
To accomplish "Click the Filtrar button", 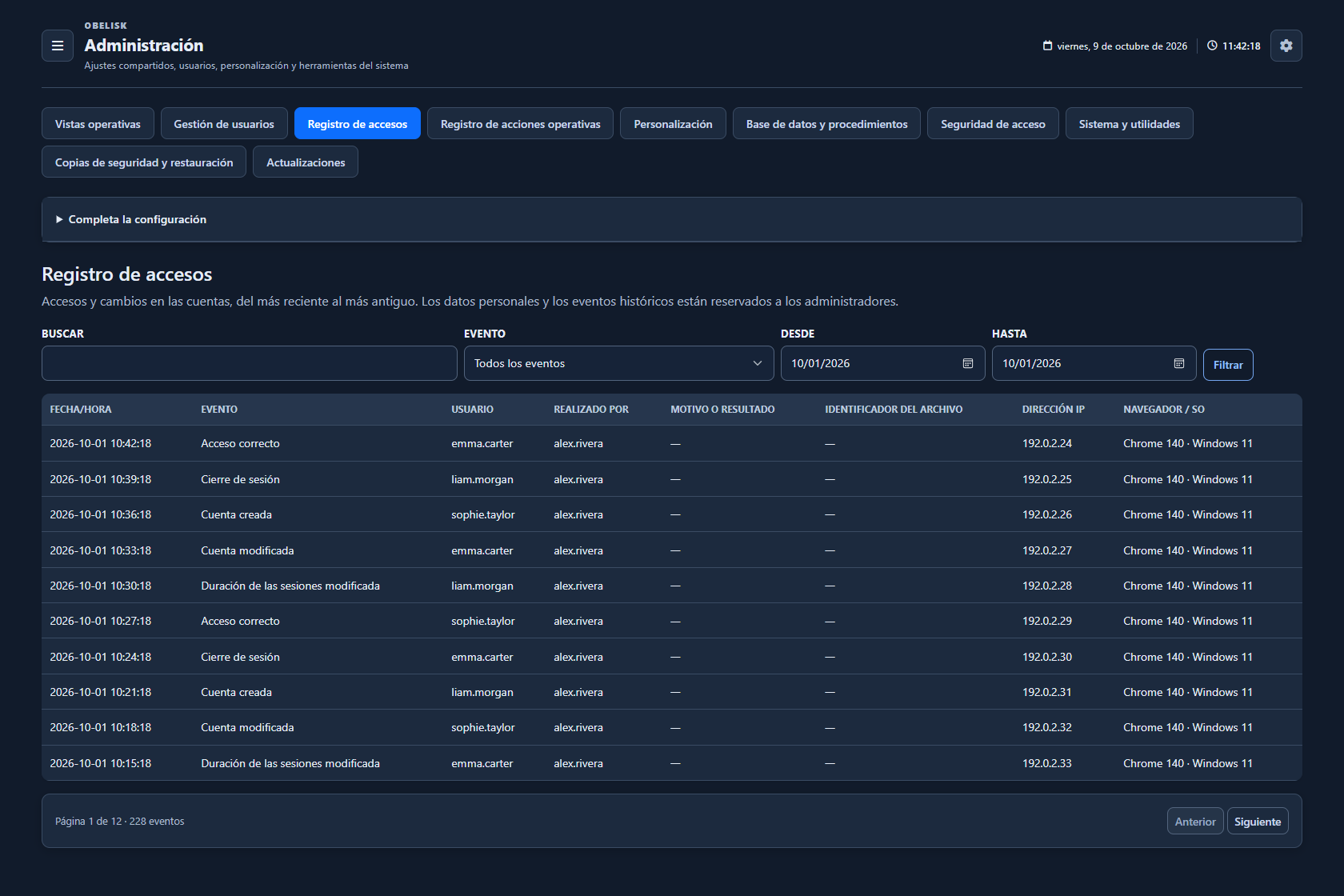I will (x=1228, y=365).
